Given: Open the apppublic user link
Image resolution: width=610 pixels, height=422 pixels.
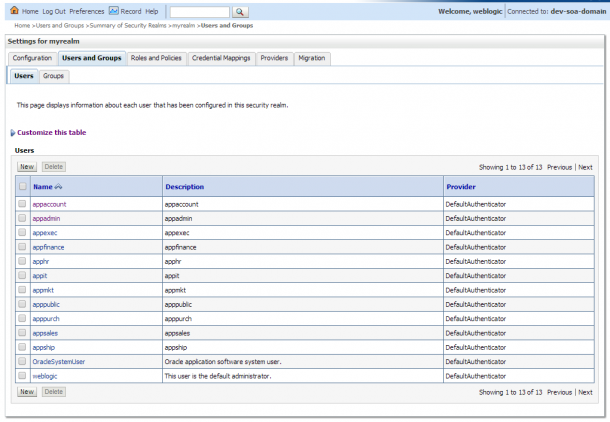Looking at the screenshot, I should pyautogui.click(x=46, y=305).
